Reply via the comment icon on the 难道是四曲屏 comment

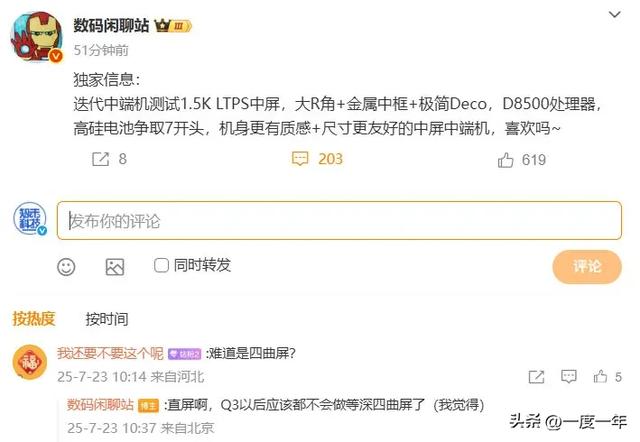pos(569,376)
